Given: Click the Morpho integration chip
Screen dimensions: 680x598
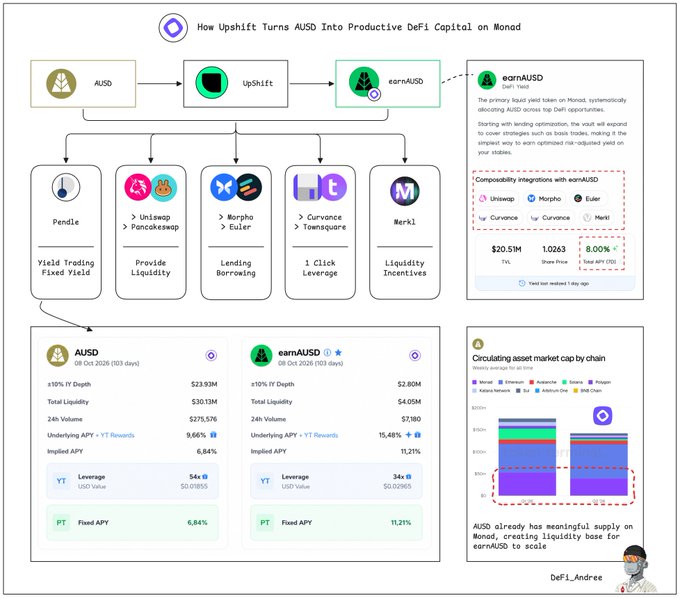Looking at the screenshot, I should tap(544, 199).
